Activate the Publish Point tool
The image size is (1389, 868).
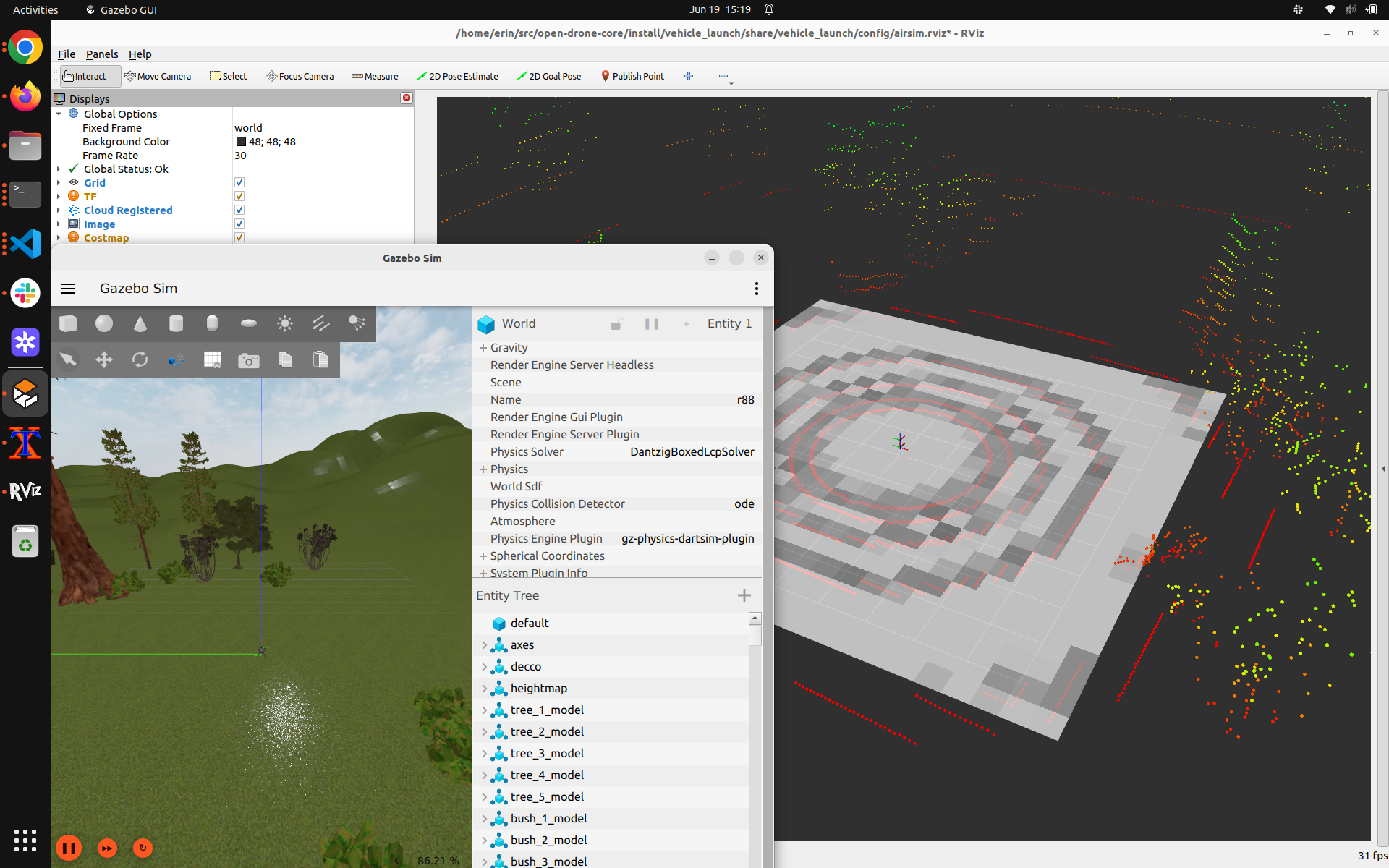(632, 76)
